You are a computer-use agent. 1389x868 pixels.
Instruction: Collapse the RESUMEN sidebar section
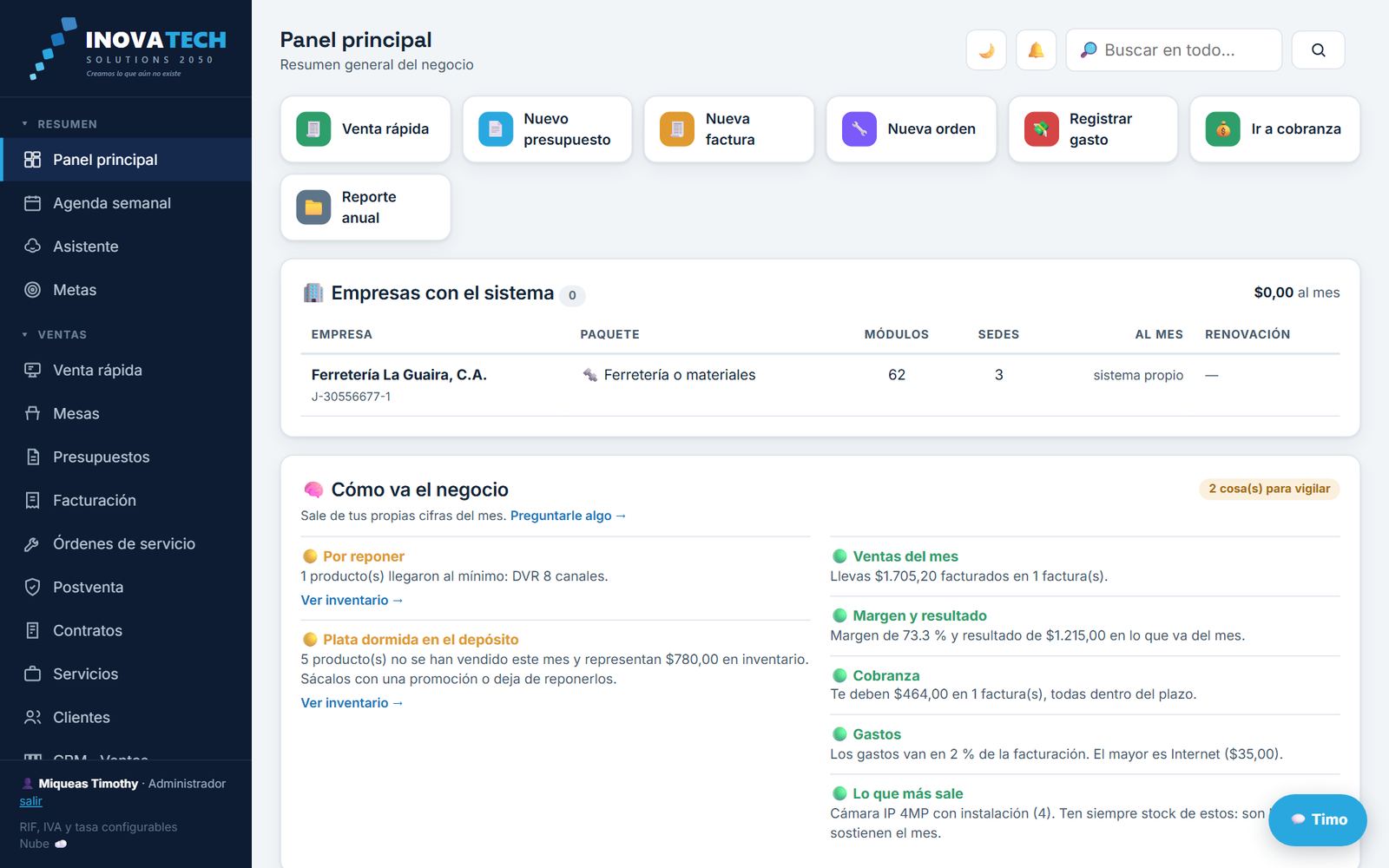pyautogui.click(x=59, y=124)
